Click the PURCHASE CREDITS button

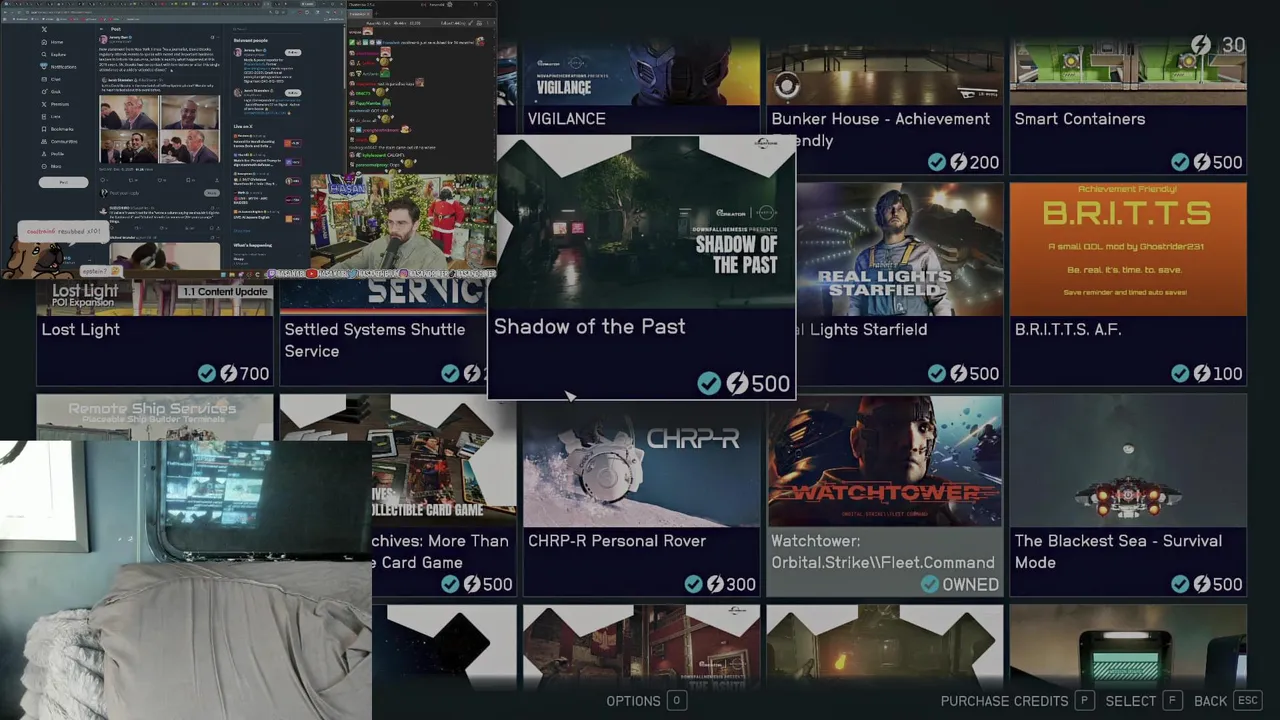point(1017,701)
